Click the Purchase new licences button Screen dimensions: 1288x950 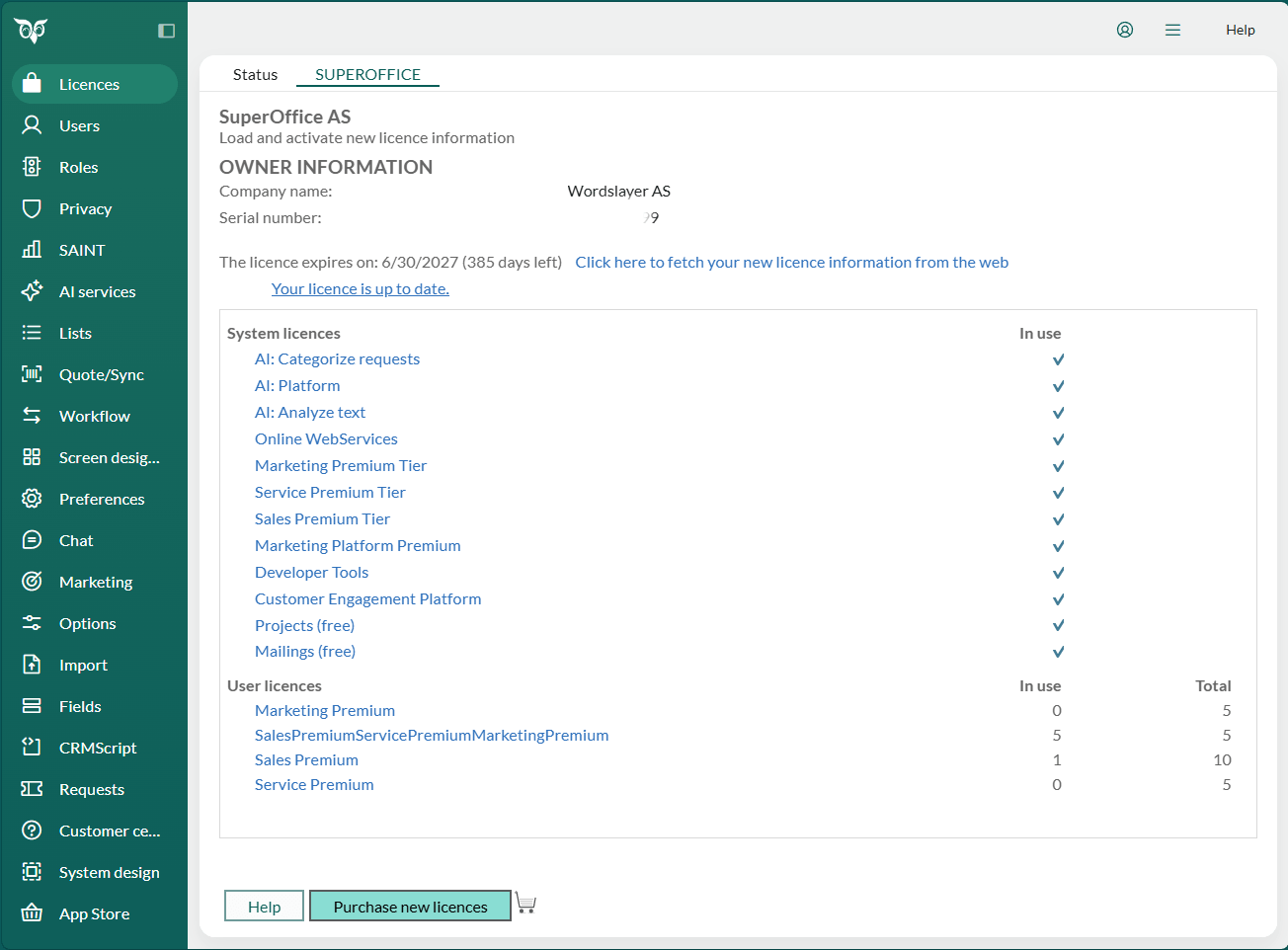click(410, 907)
